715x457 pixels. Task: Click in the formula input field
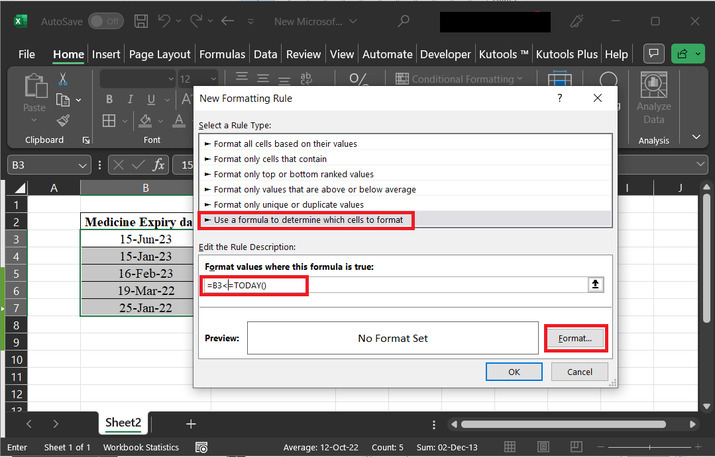[394, 285]
